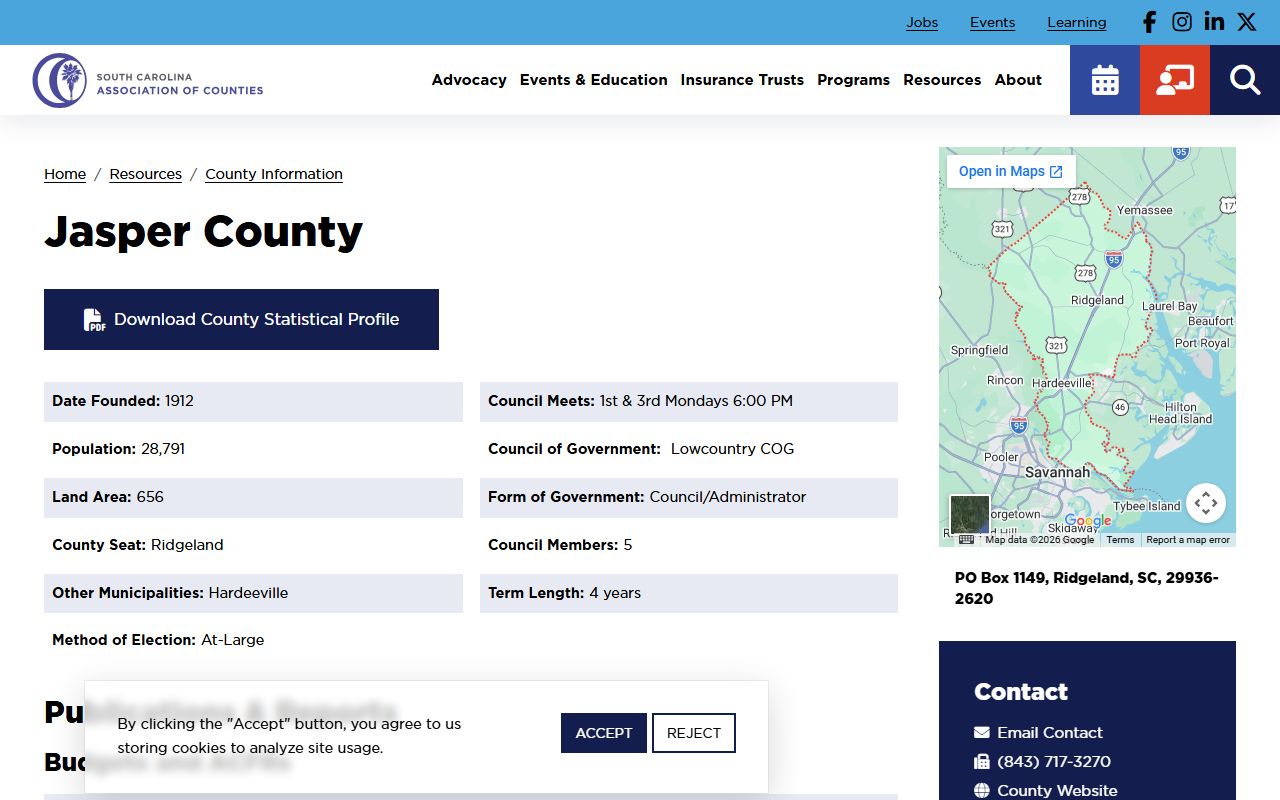Viewport: 1280px width, 800px height.
Task: Open the Facebook social icon
Action: [x=1150, y=22]
